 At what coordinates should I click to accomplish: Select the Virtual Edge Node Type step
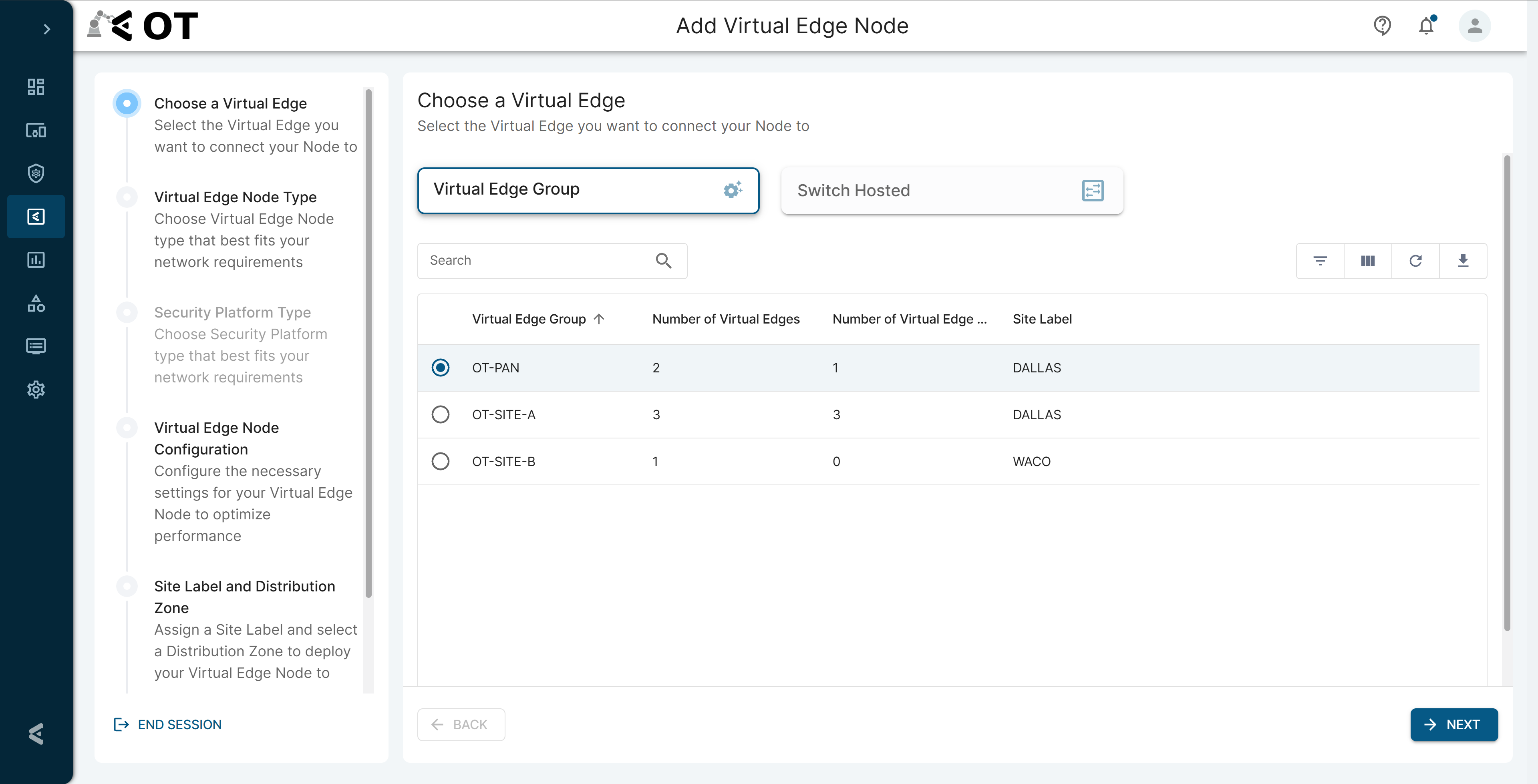235,197
